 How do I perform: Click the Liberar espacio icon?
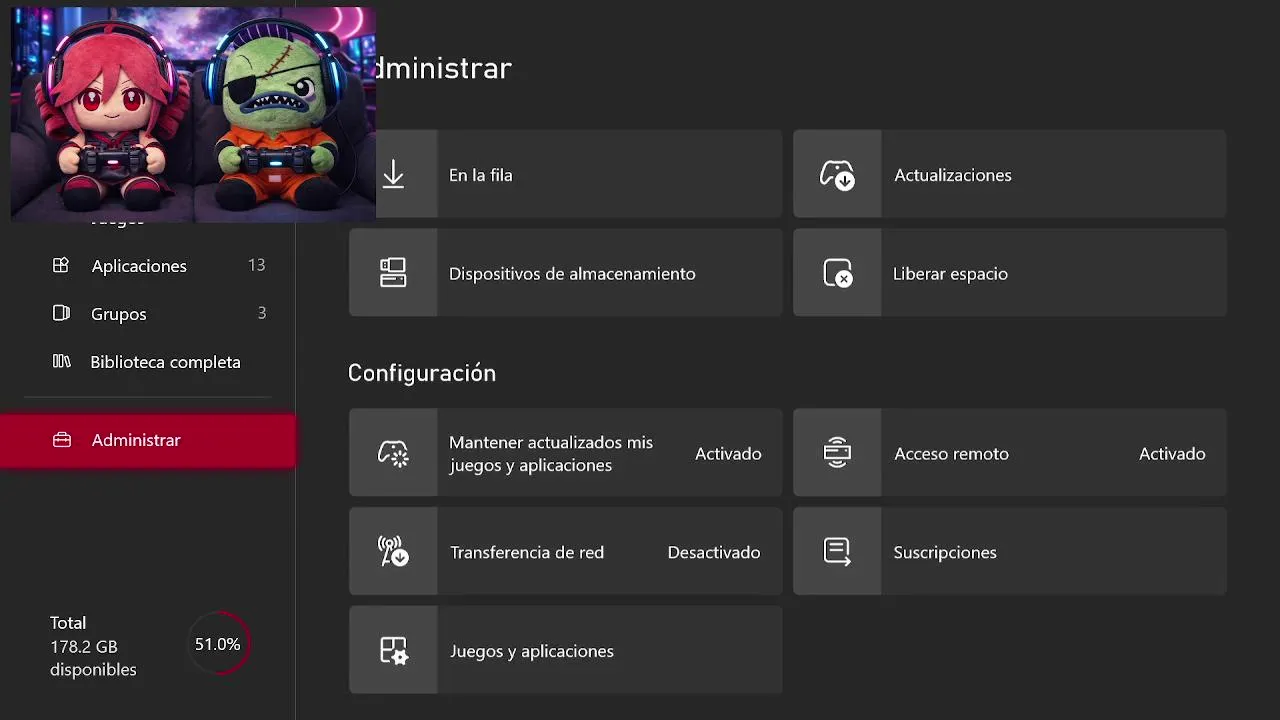[x=837, y=273]
